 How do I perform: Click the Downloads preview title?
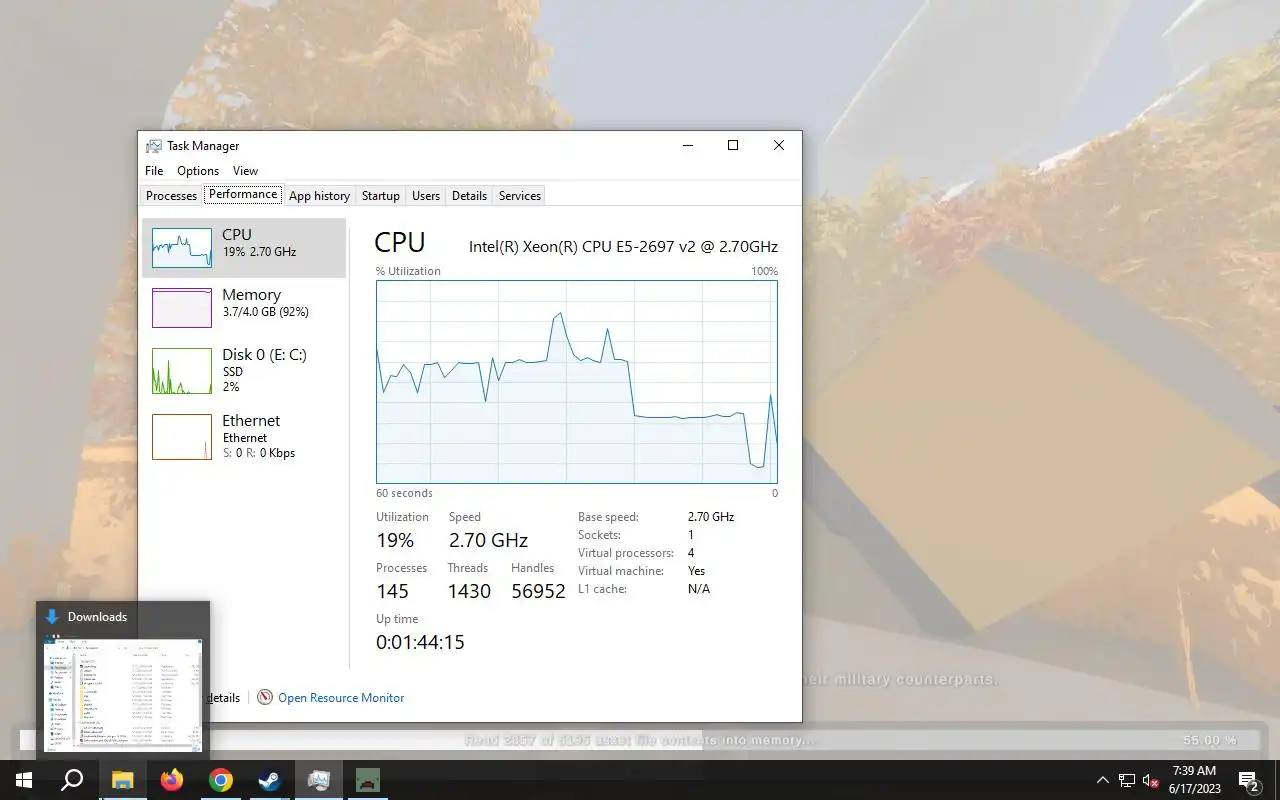(97, 617)
